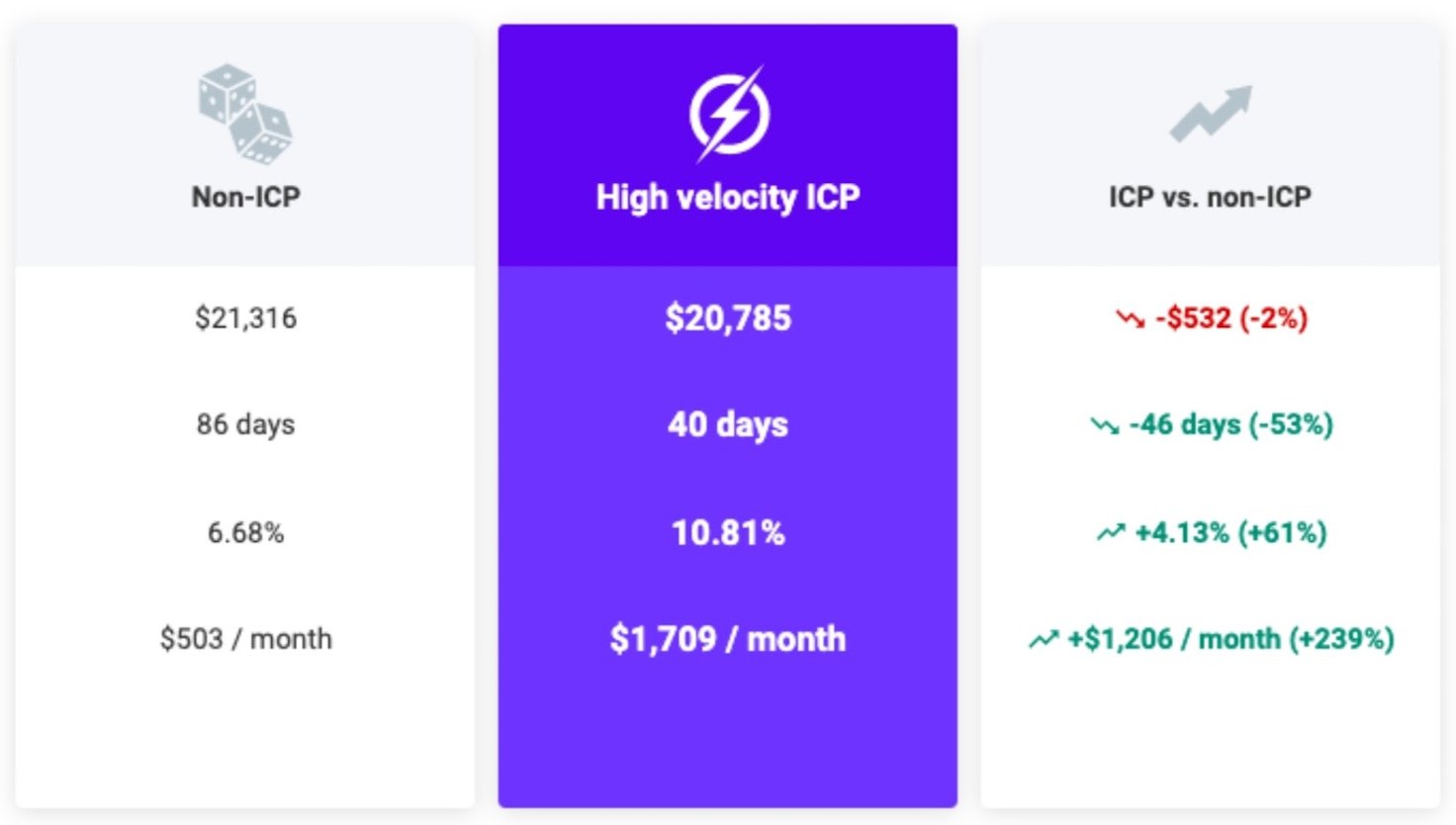1456x825 pixels.
Task: Click the gray upward trend arrow icon
Action: tap(1211, 114)
